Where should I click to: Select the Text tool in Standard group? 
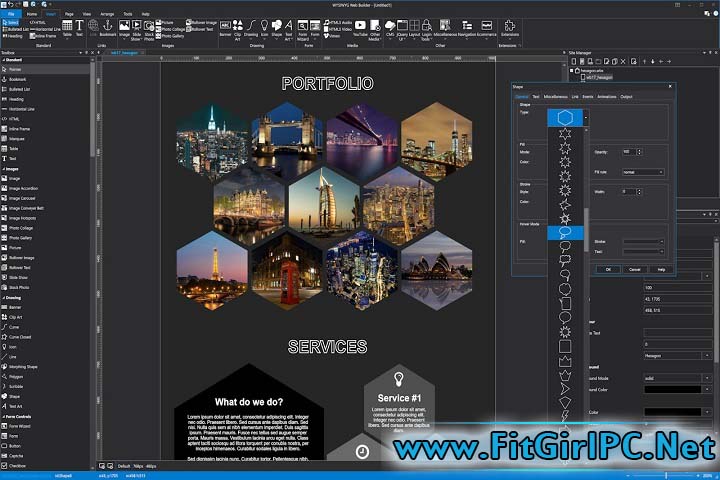80,27
